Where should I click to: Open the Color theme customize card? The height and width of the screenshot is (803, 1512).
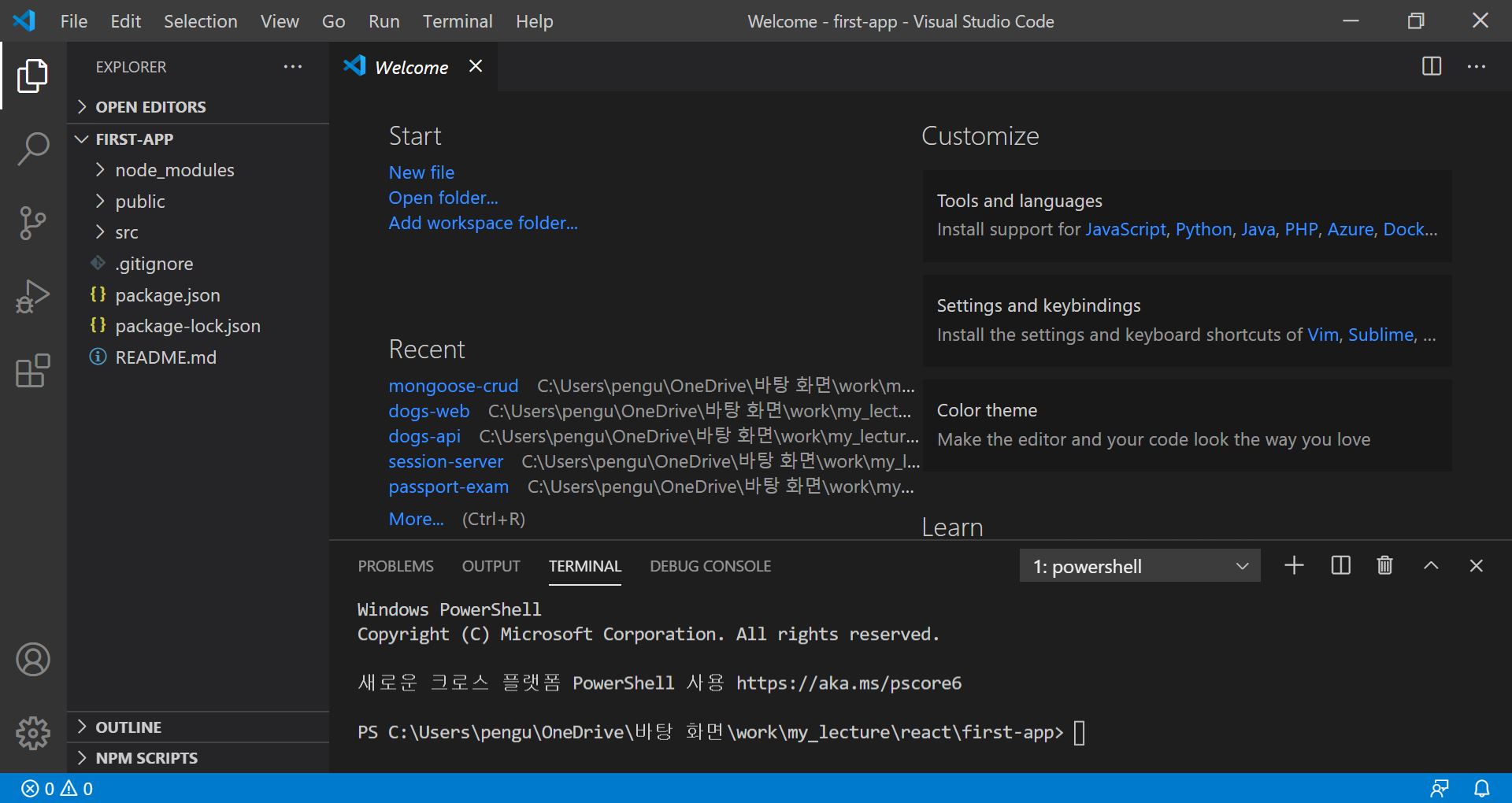tap(1188, 425)
